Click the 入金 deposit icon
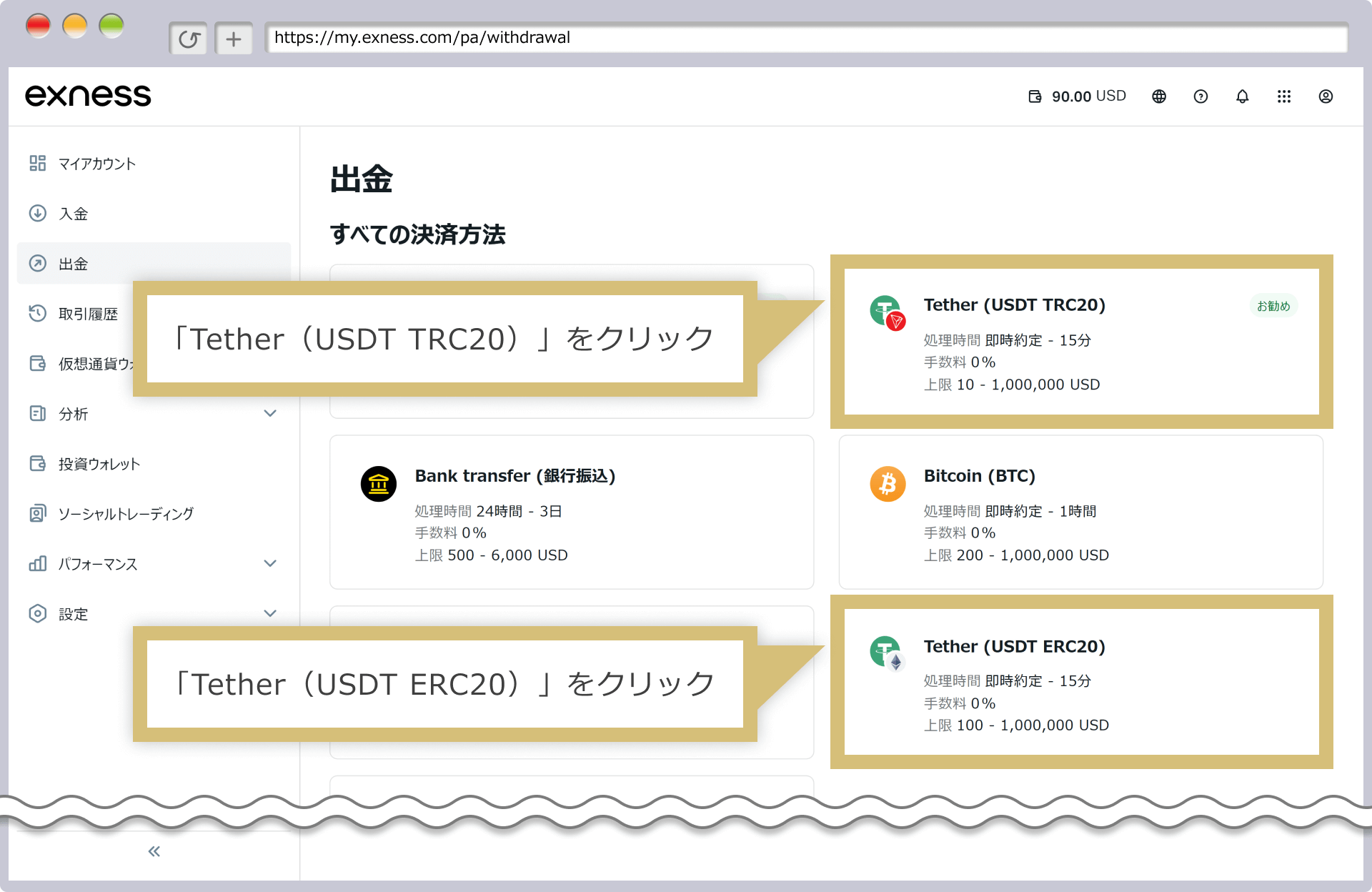 pos(38,214)
